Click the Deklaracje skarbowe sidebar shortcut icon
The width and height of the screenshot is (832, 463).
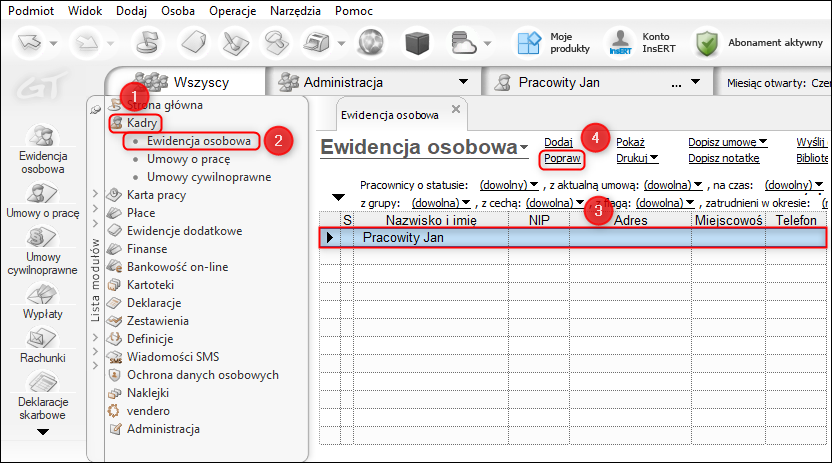42,381
